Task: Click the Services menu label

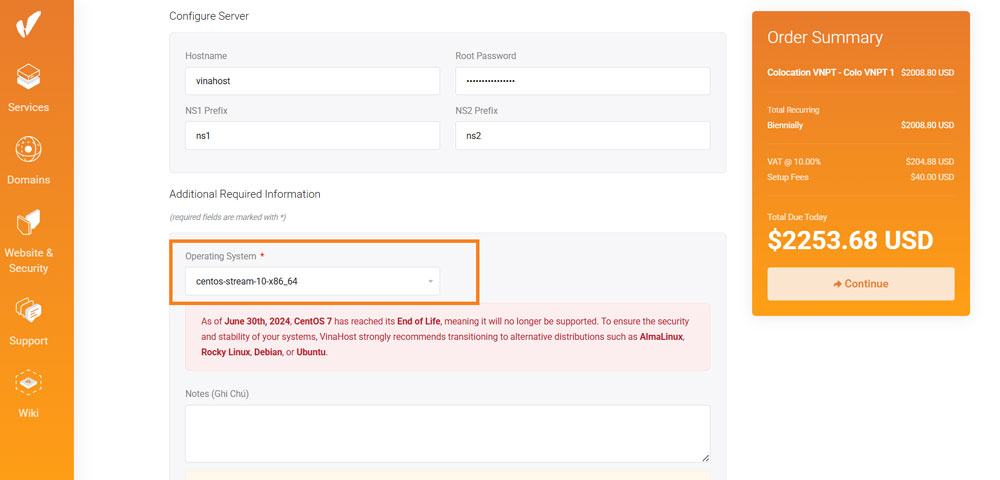Action: (28, 107)
